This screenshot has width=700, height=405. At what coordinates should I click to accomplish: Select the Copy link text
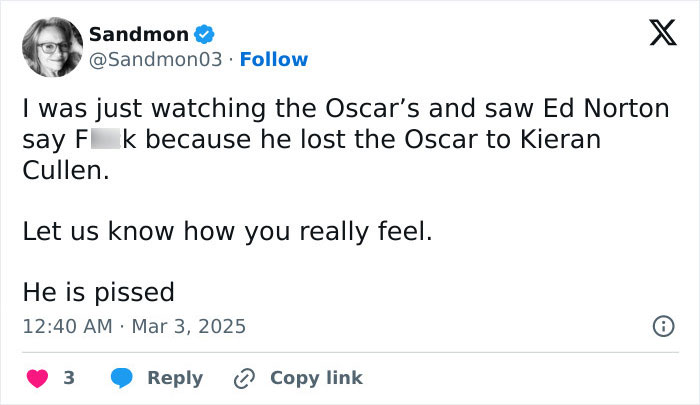point(316,378)
